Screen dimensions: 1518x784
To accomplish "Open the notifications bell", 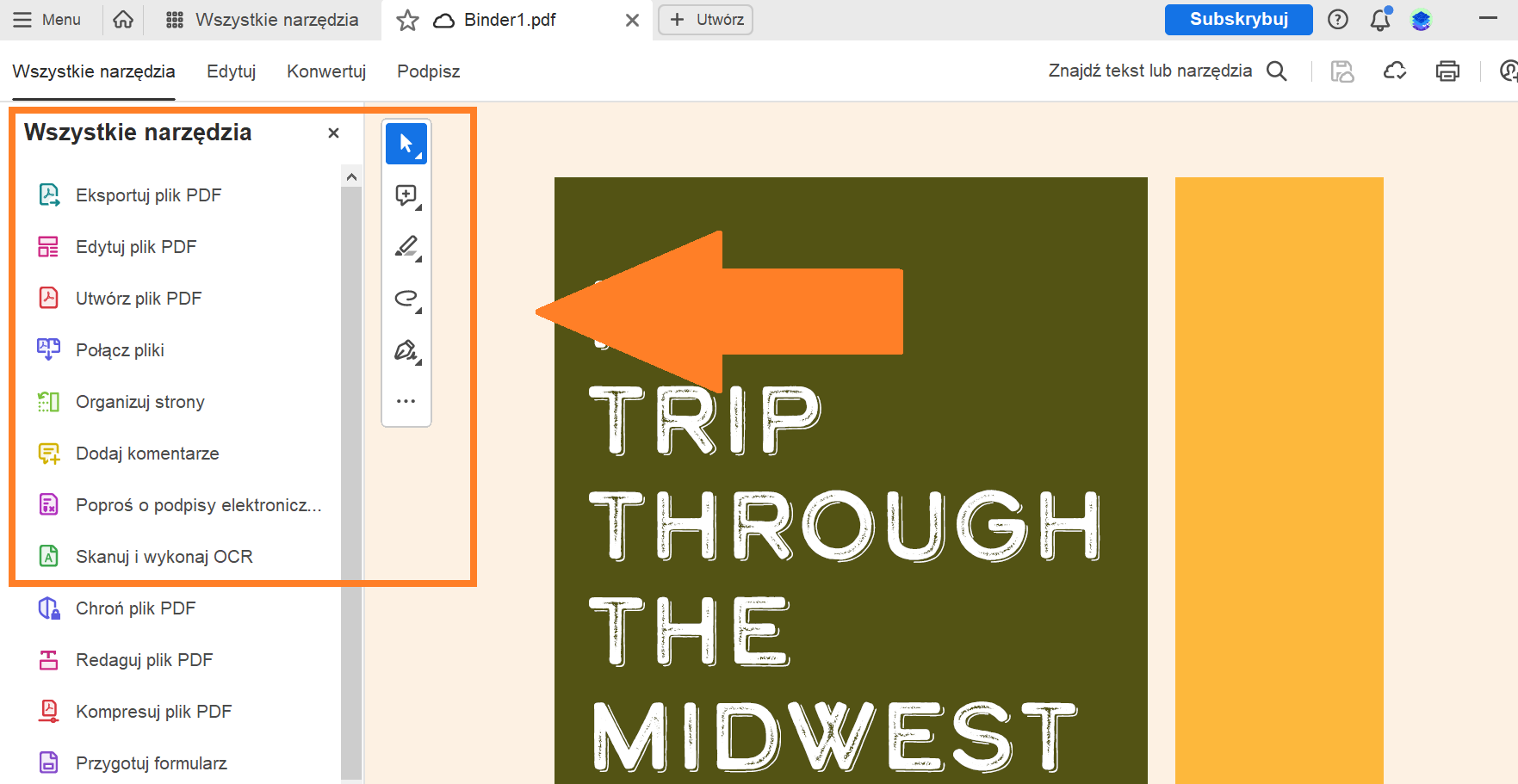I will pyautogui.click(x=1380, y=19).
